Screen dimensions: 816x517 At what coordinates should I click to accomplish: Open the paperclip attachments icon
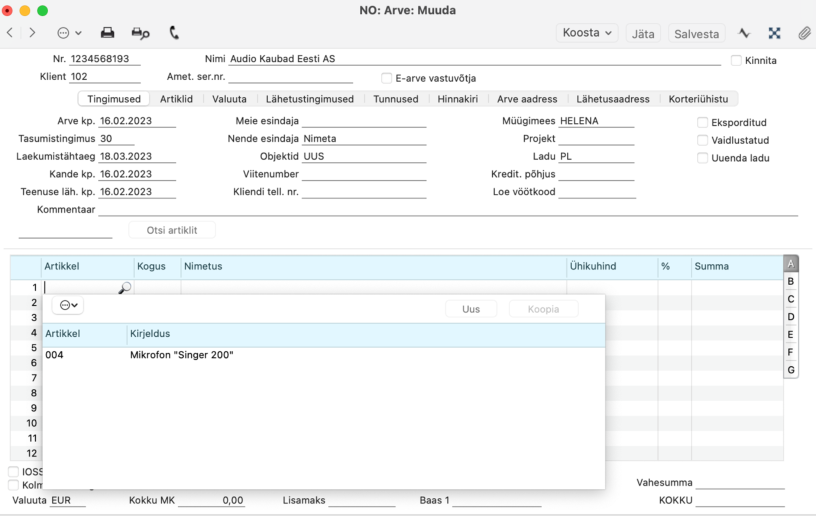pos(805,33)
